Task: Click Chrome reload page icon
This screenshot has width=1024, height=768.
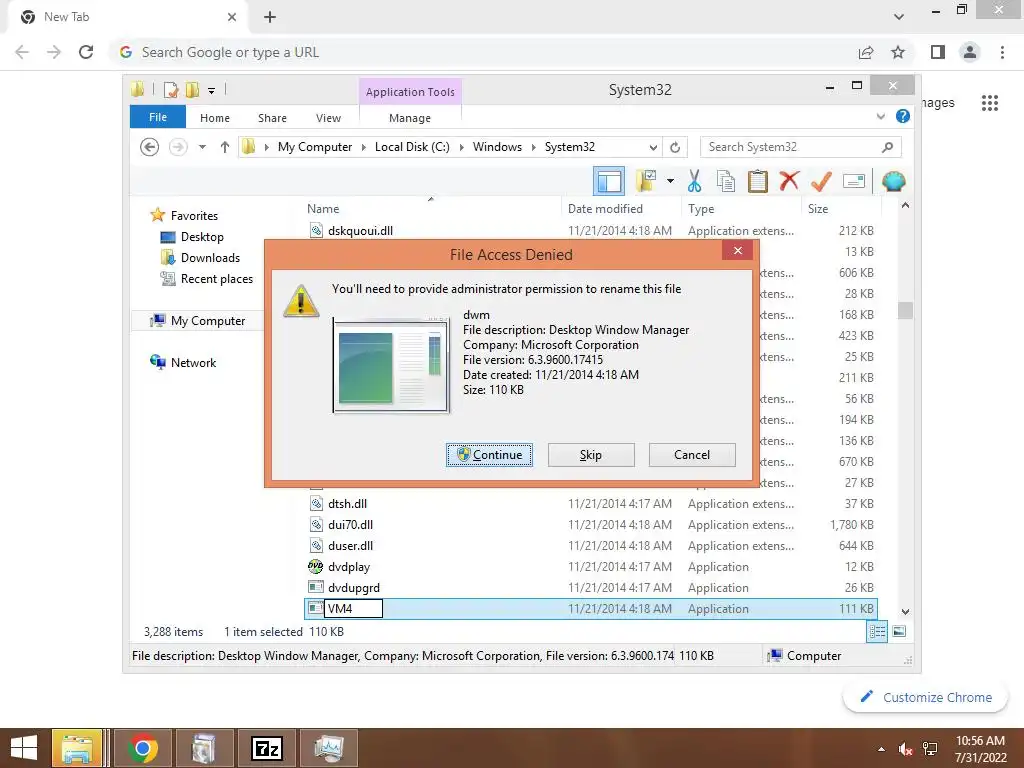Action: tap(86, 52)
